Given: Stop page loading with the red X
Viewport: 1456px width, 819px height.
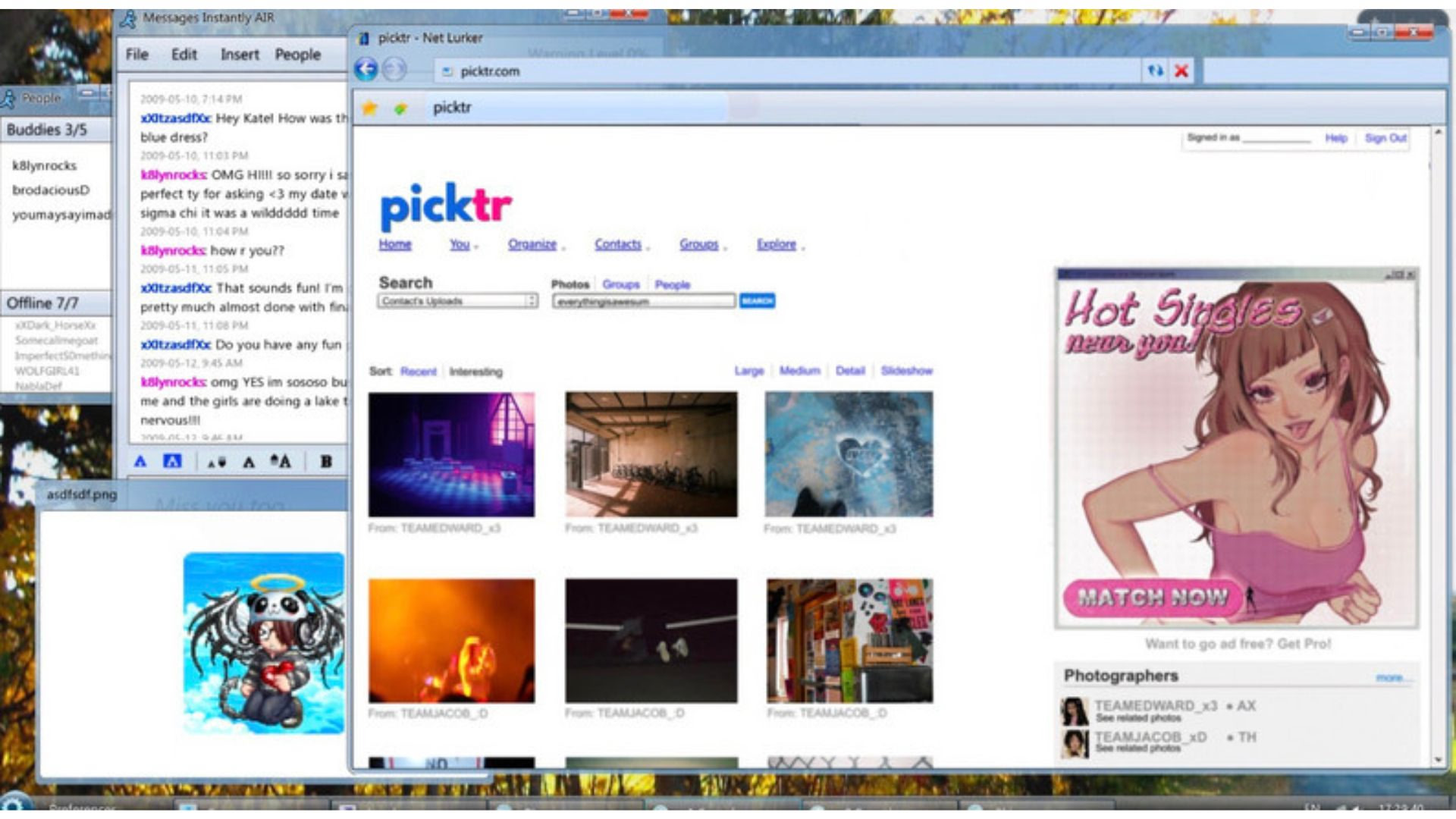Looking at the screenshot, I should click(x=1181, y=71).
